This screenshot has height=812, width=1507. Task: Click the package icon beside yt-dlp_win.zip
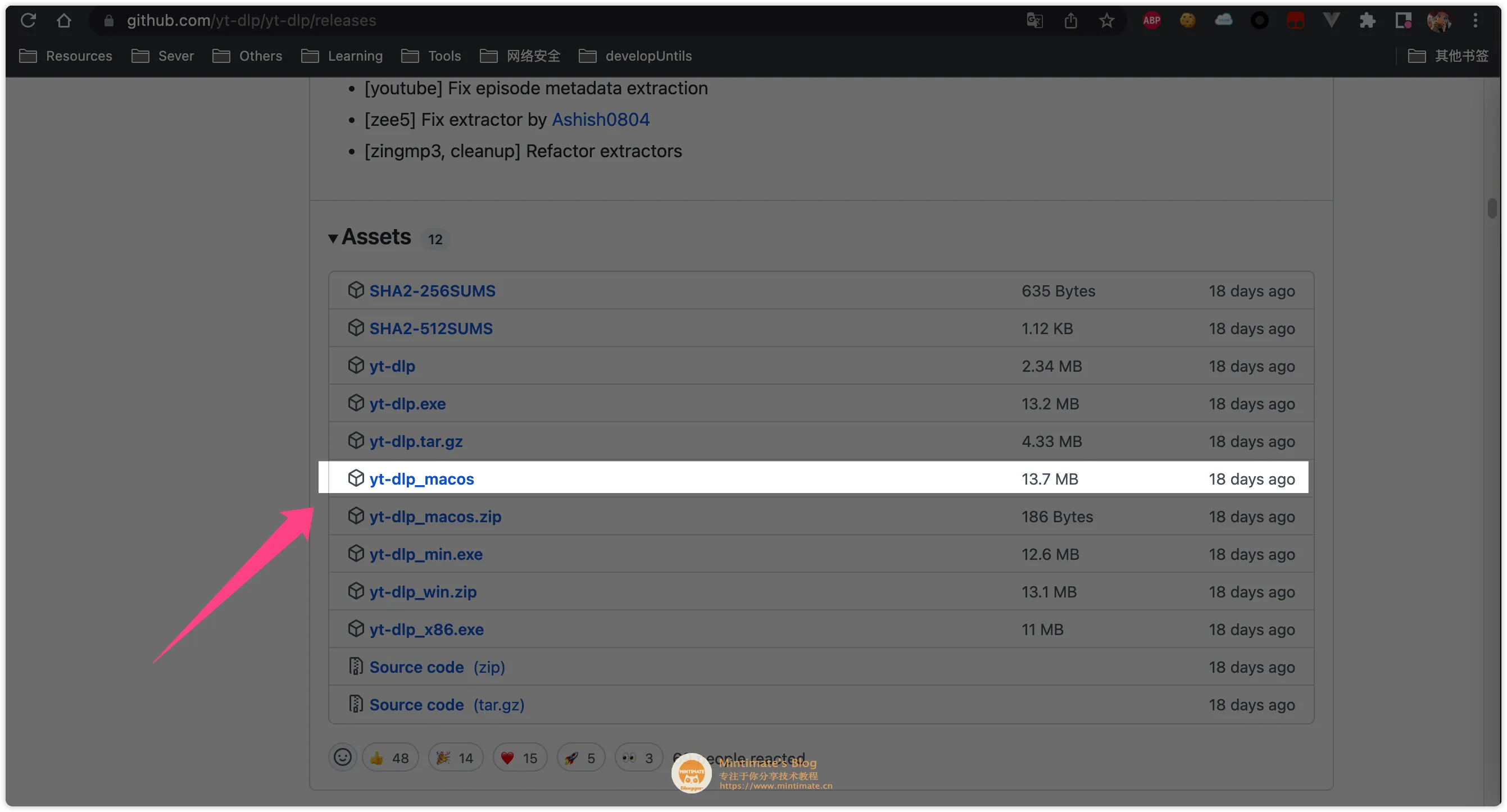356,590
